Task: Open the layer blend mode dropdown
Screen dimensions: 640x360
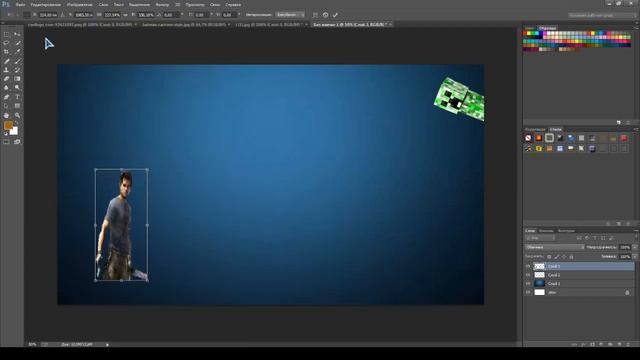Action: [x=555, y=247]
